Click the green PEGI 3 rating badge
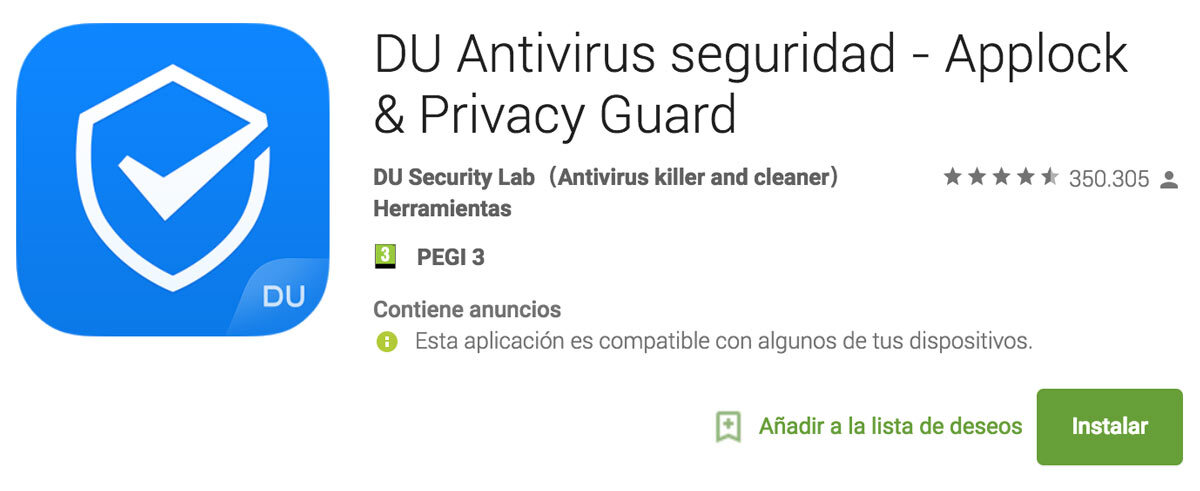The width and height of the screenshot is (1200, 491). coord(385,257)
